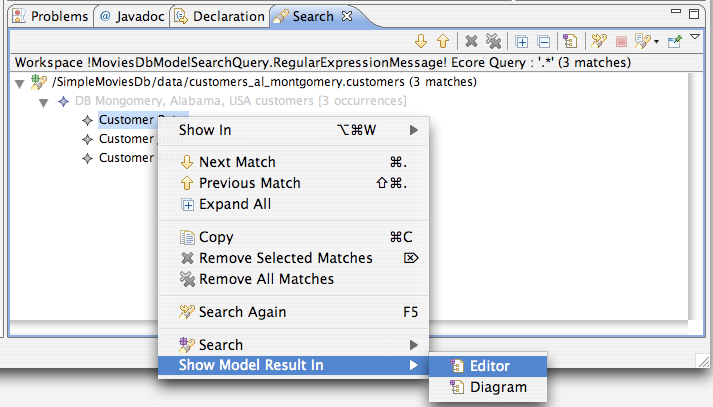Choose Expand All from context menu
713x407 pixels.
(x=293, y=204)
